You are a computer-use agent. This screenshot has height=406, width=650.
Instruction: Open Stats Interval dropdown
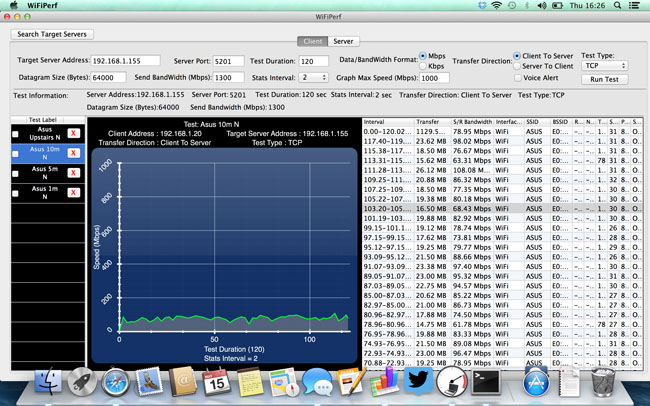click(313, 78)
